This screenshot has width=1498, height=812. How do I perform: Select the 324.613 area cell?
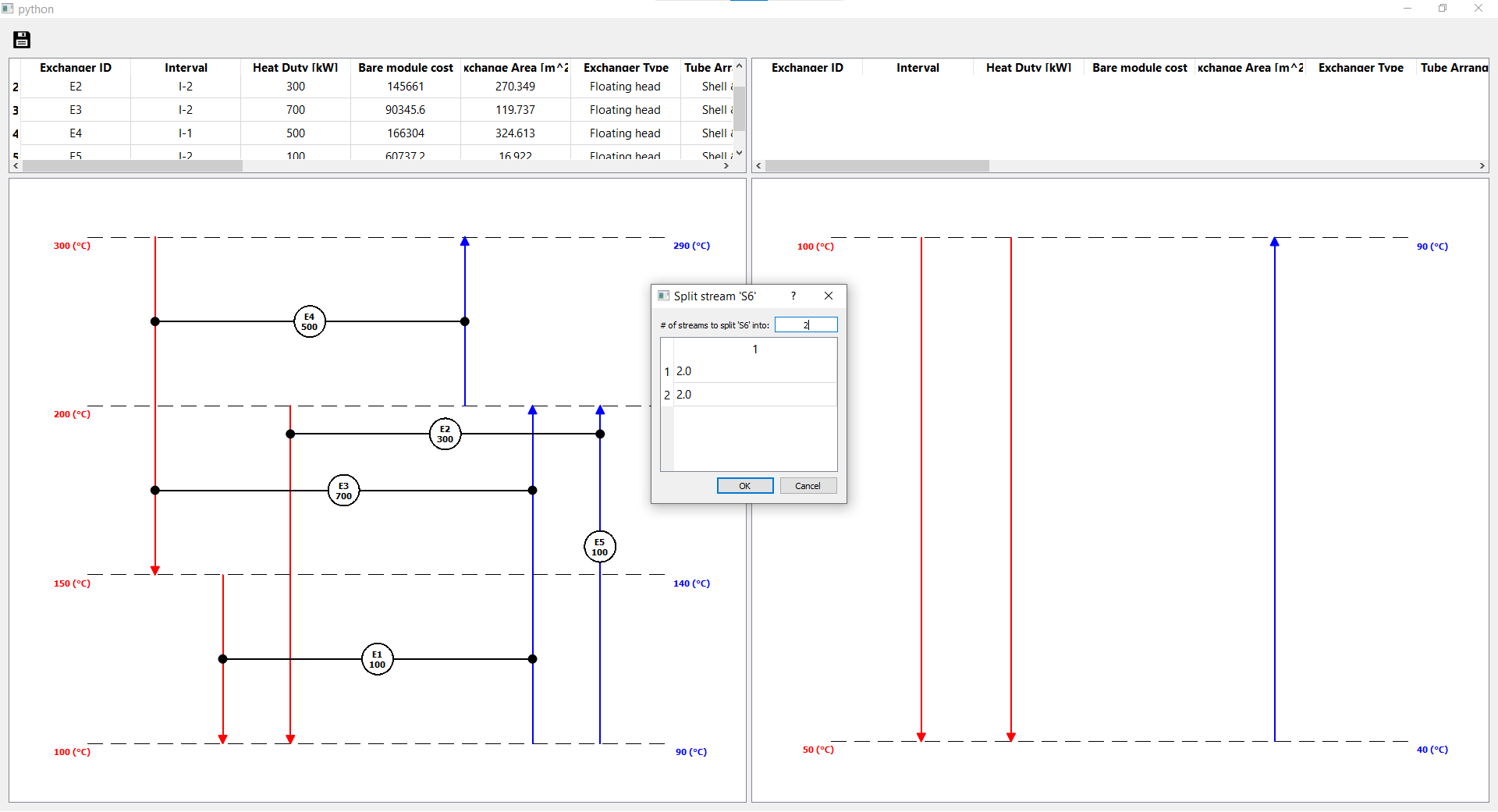pos(516,133)
